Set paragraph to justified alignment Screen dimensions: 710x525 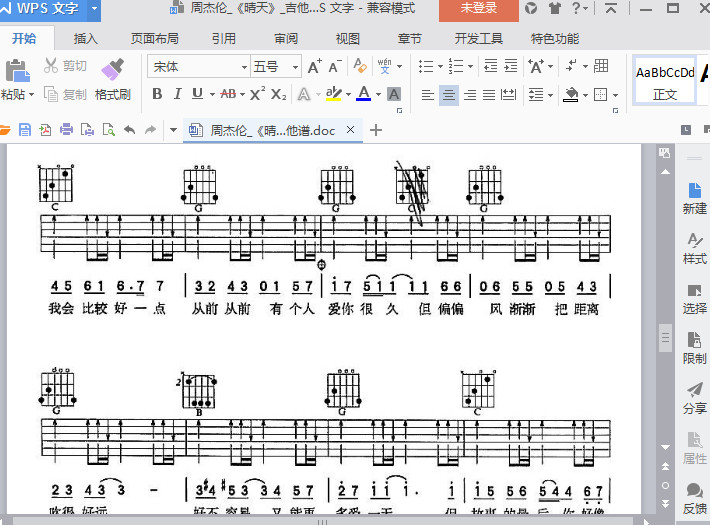pyautogui.click(x=489, y=95)
